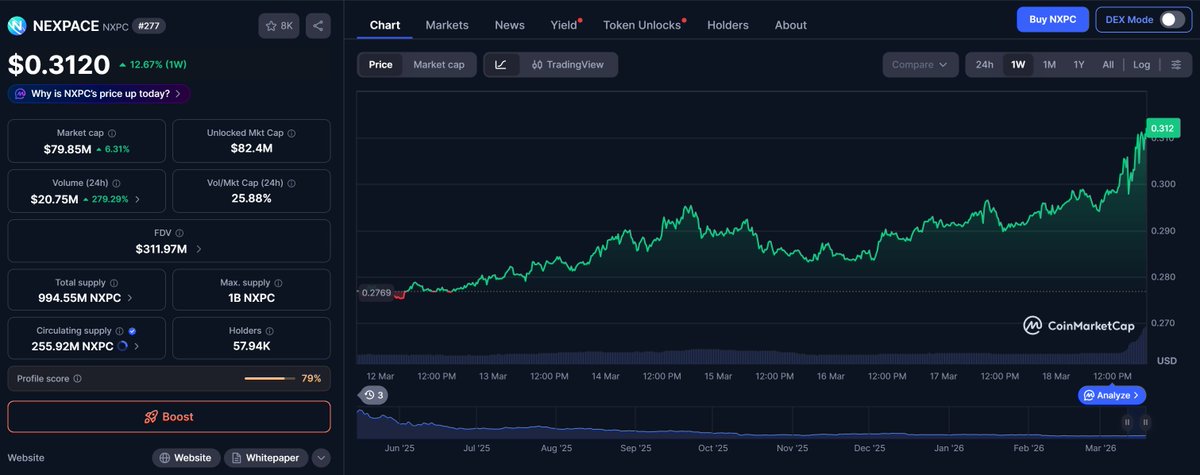Click left pause handle on range navigator
The image size is (1200, 475).
tap(1127, 422)
